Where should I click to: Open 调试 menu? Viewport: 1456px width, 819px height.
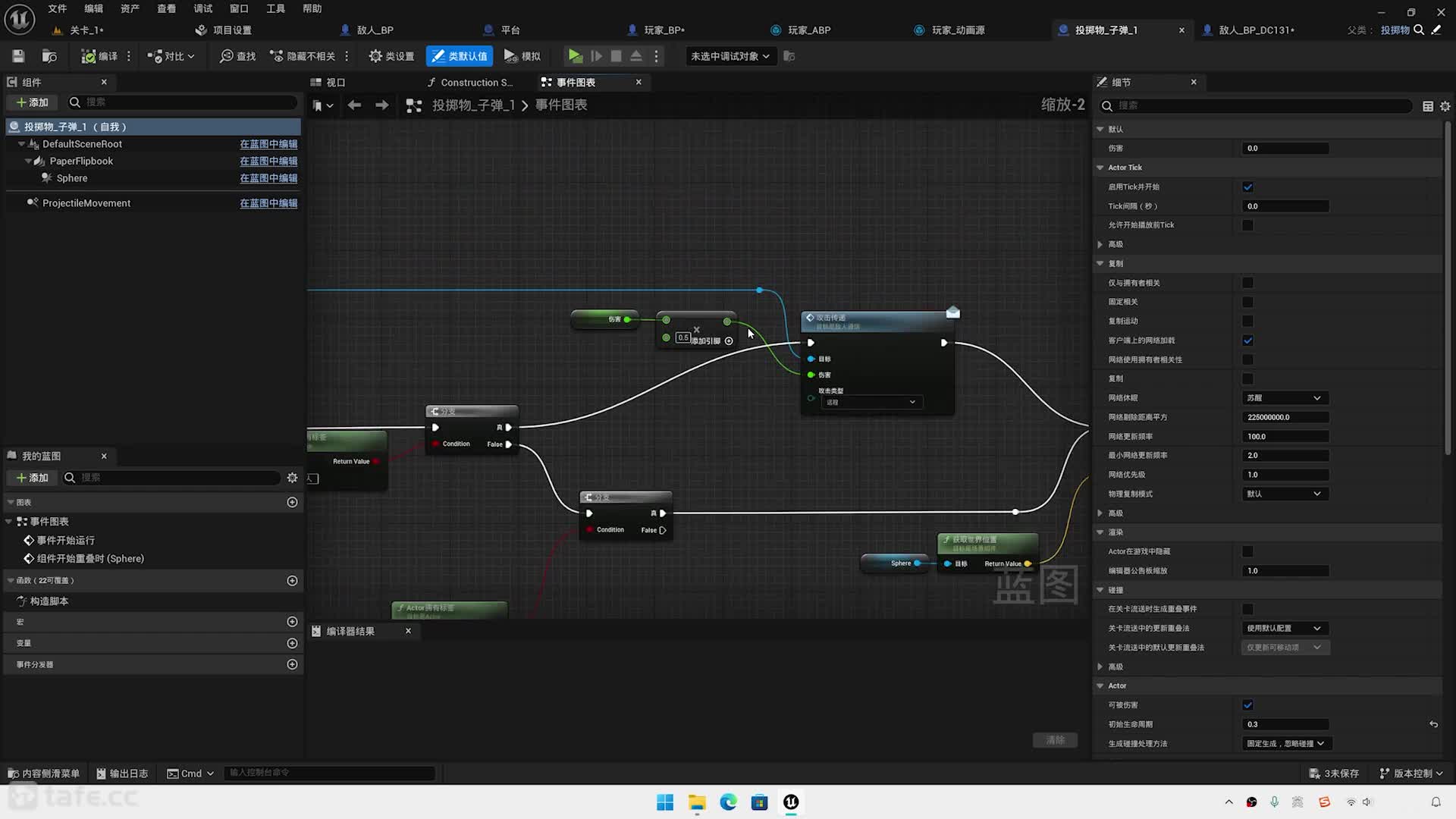pyautogui.click(x=202, y=8)
